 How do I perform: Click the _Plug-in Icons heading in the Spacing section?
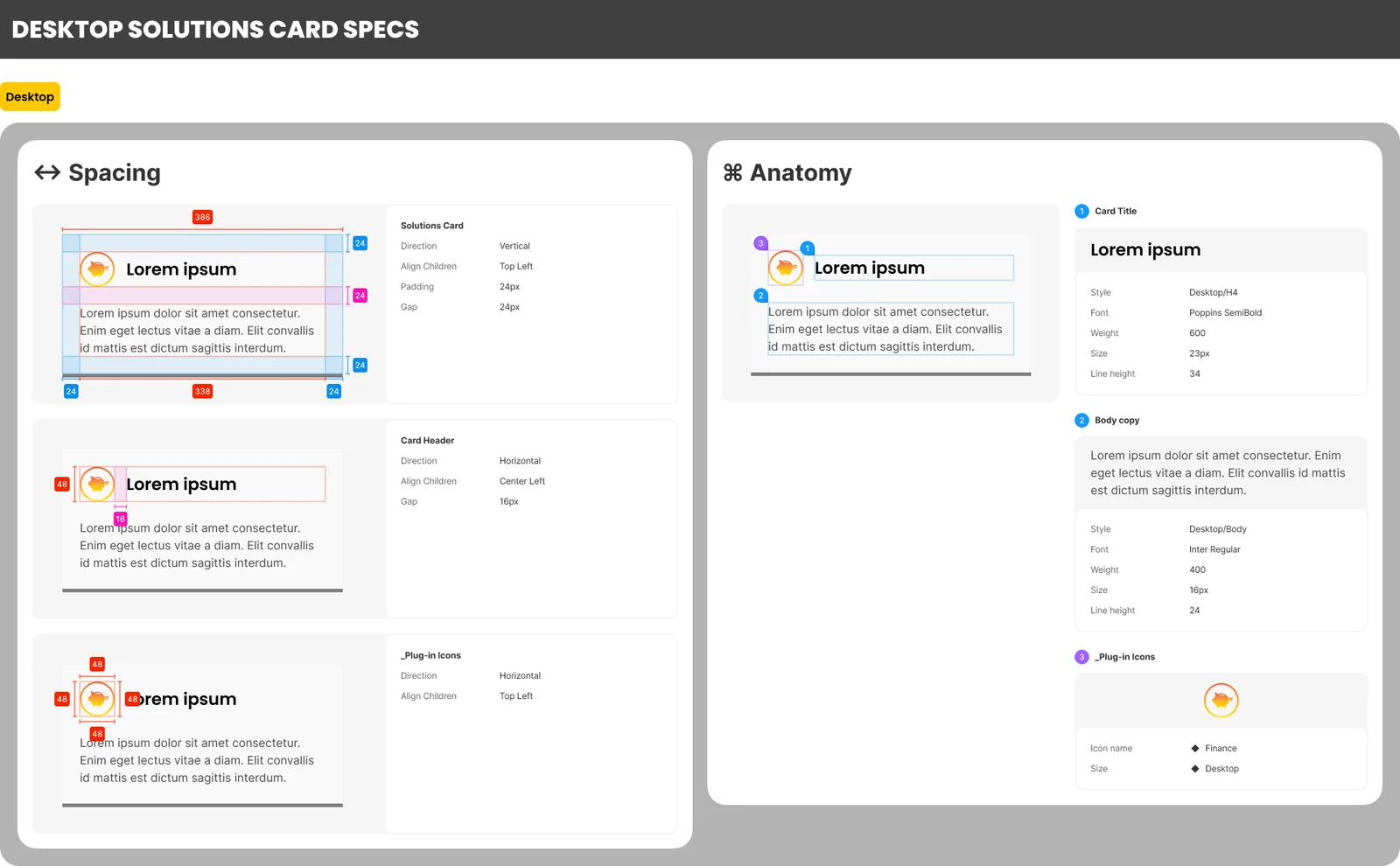coord(430,655)
